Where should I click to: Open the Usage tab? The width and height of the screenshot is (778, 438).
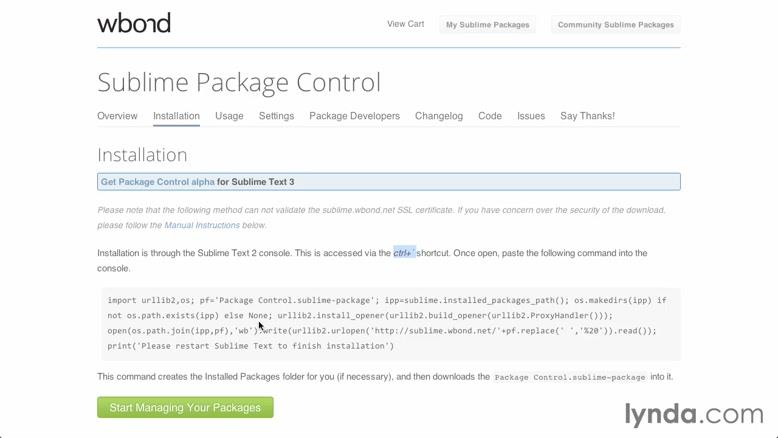pyautogui.click(x=229, y=116)
